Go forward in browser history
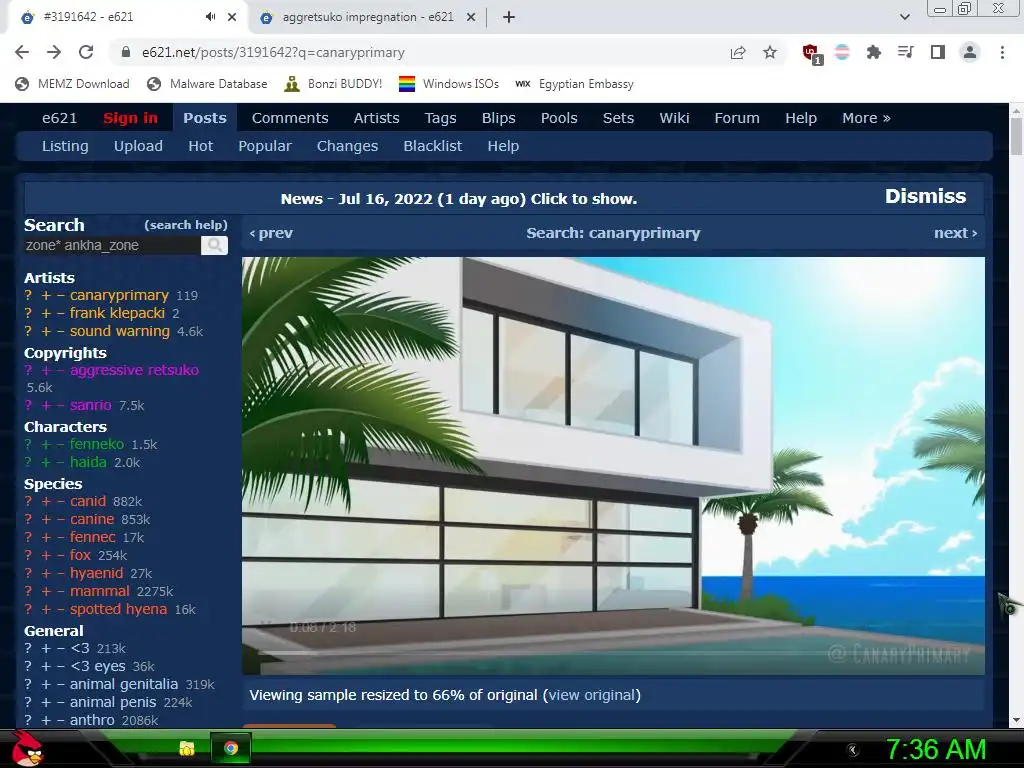Viewport: 1024px width, 768px height. point(54,52)
